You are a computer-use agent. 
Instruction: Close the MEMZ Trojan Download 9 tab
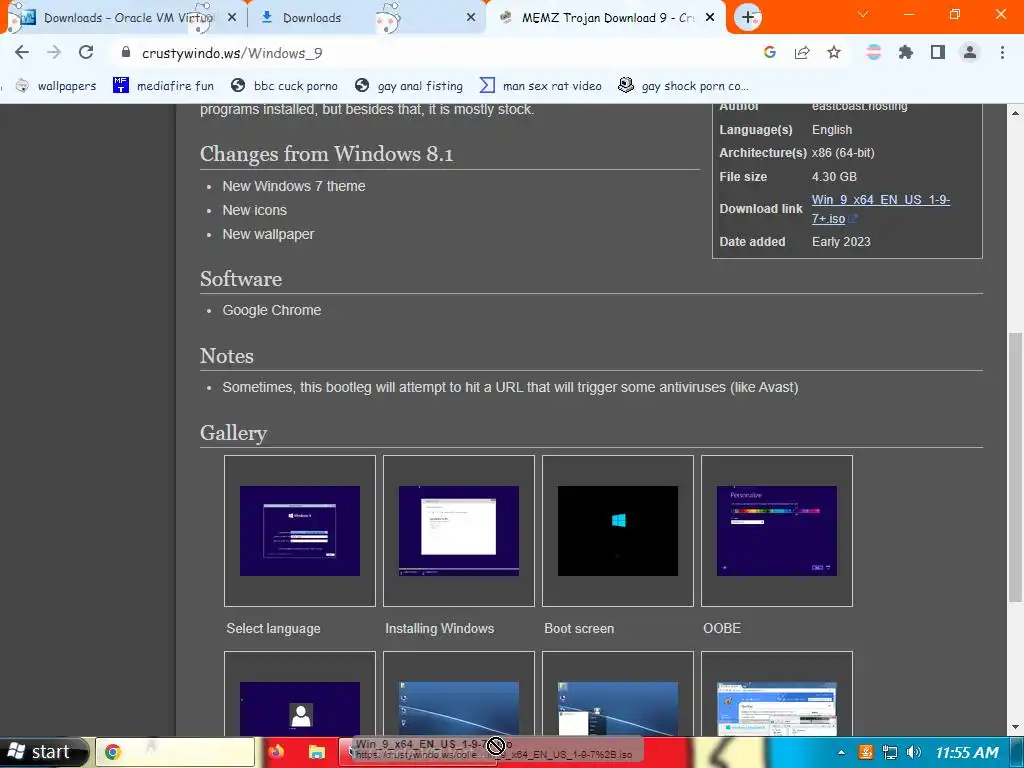coord(711,18)
